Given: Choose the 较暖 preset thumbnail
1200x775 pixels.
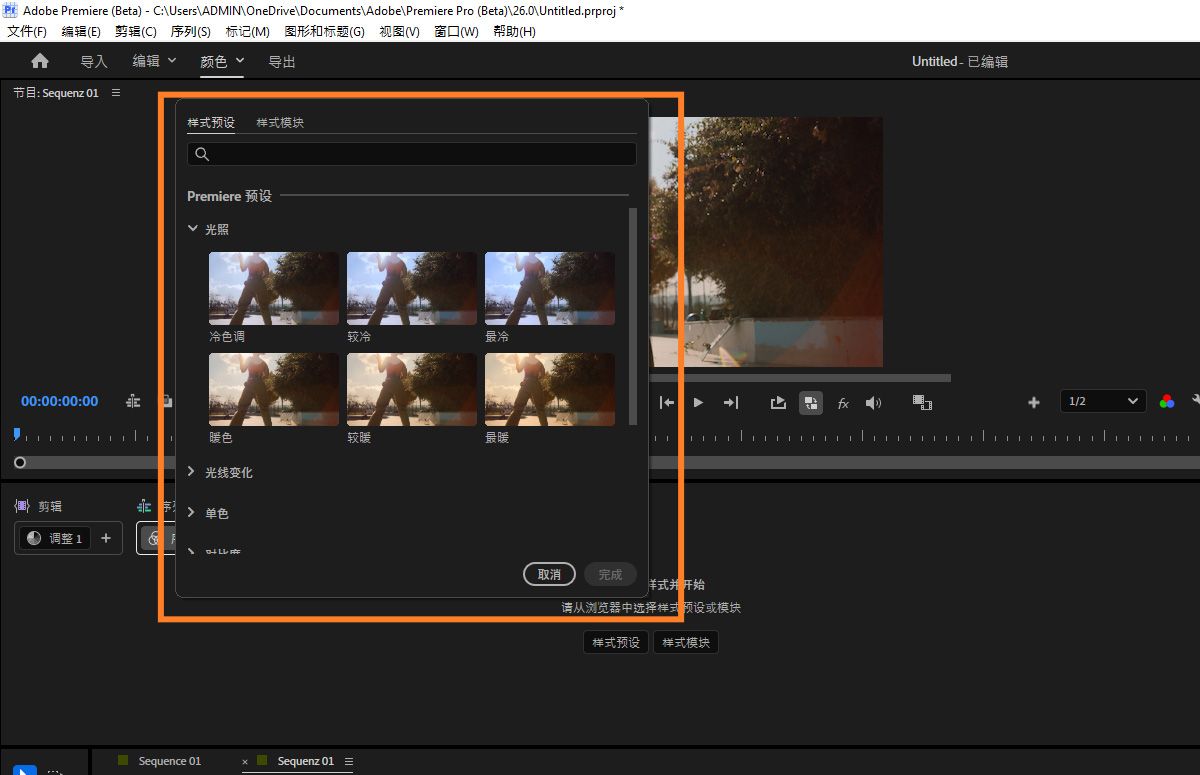Looking at the screenshot, I should pos(412,389).
